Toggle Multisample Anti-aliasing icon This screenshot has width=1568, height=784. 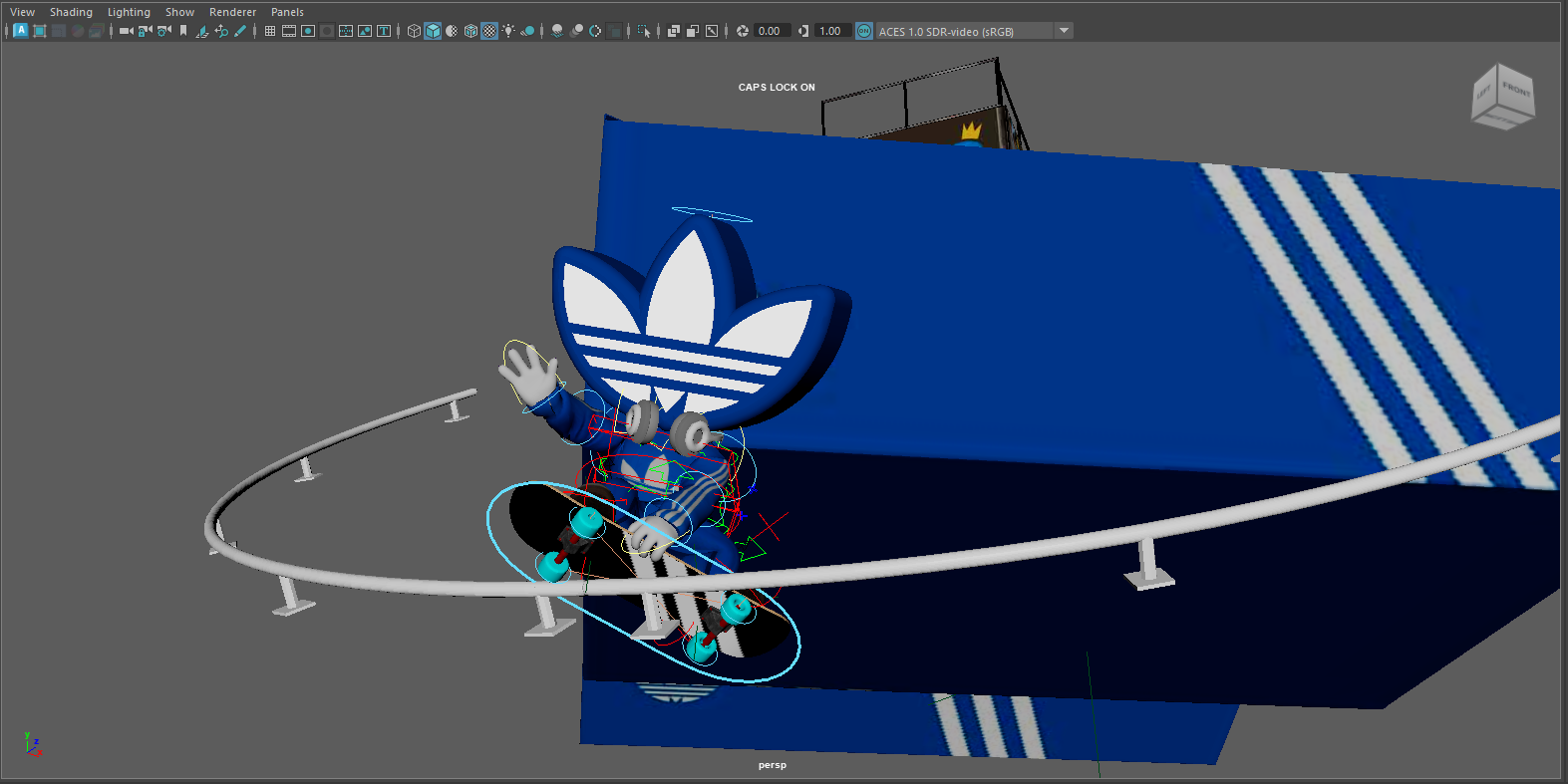(595, 31)
